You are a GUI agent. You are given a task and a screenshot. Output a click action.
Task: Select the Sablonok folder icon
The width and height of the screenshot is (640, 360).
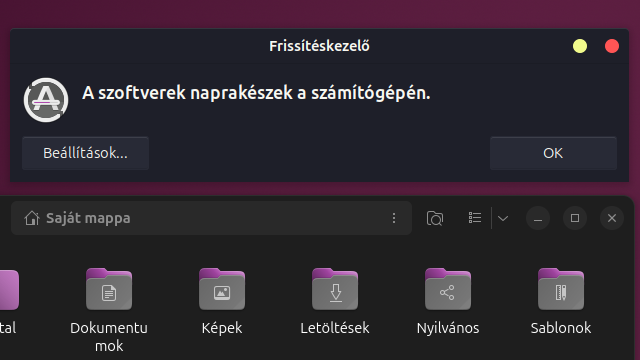pyautogui.click(x=561, y=289)
